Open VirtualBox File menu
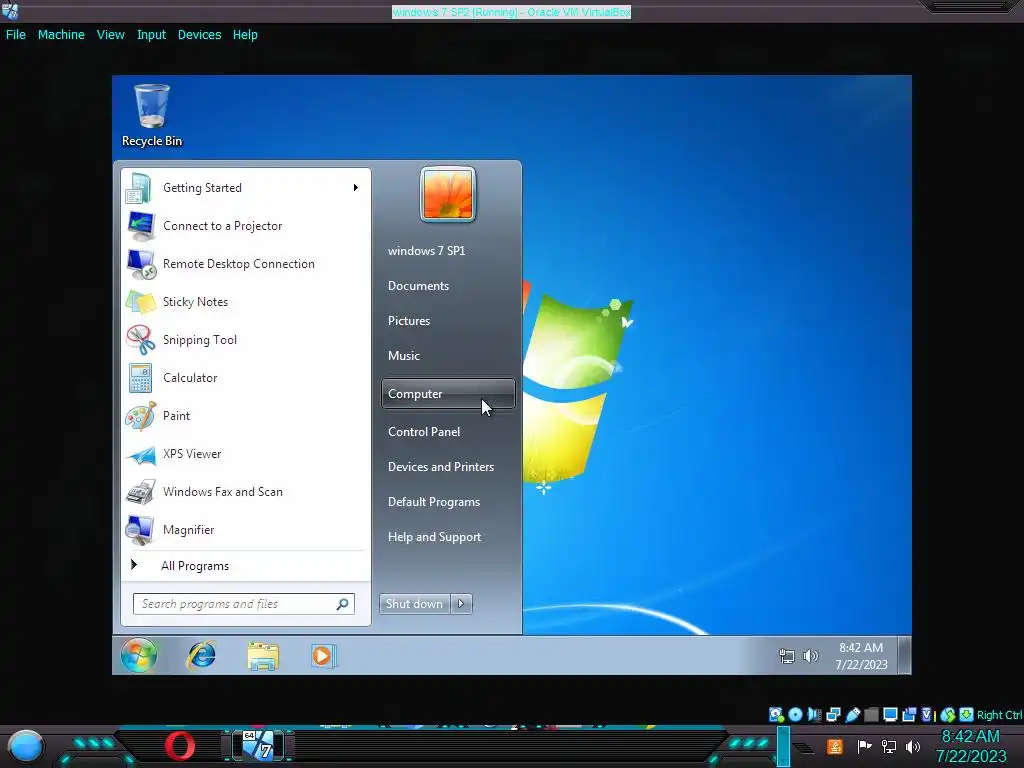 pos(16,35)
